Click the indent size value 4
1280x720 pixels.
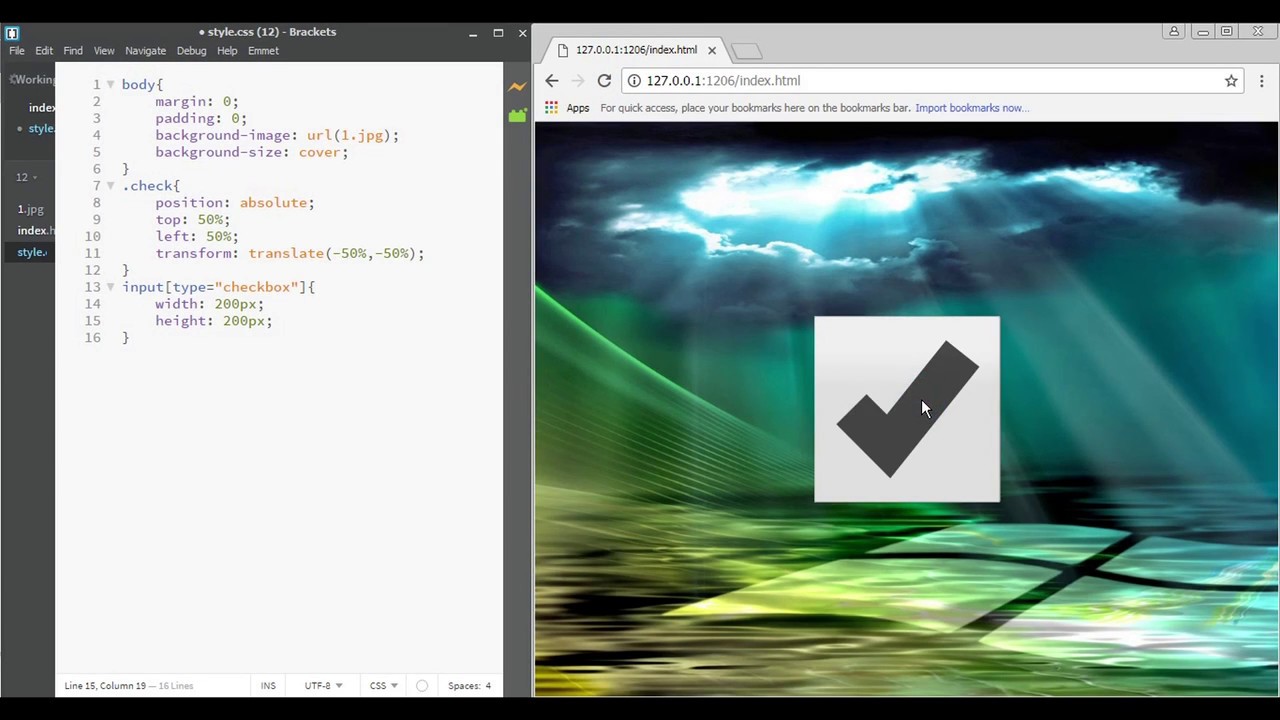click(488, 686)
